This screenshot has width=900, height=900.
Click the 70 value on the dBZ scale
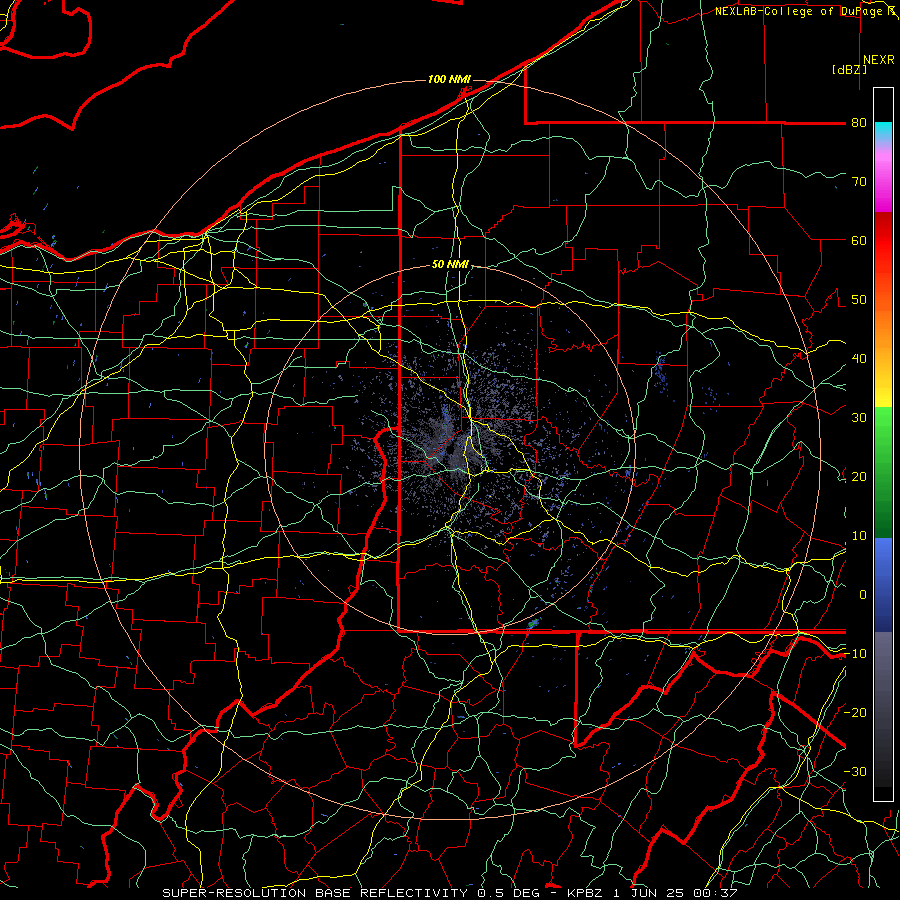point(859,182)
